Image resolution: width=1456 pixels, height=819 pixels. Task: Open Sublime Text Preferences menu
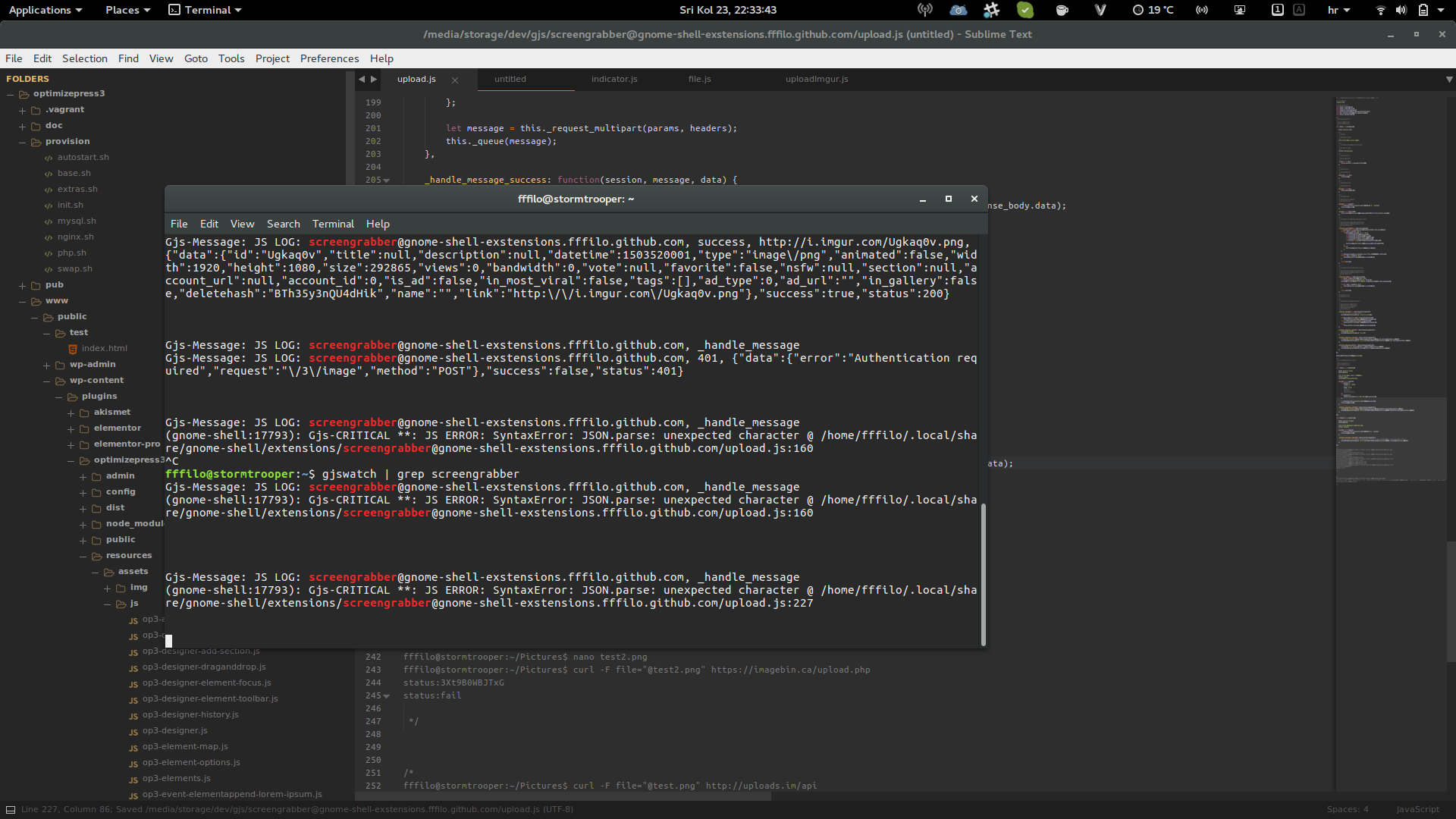coord(329,58)
